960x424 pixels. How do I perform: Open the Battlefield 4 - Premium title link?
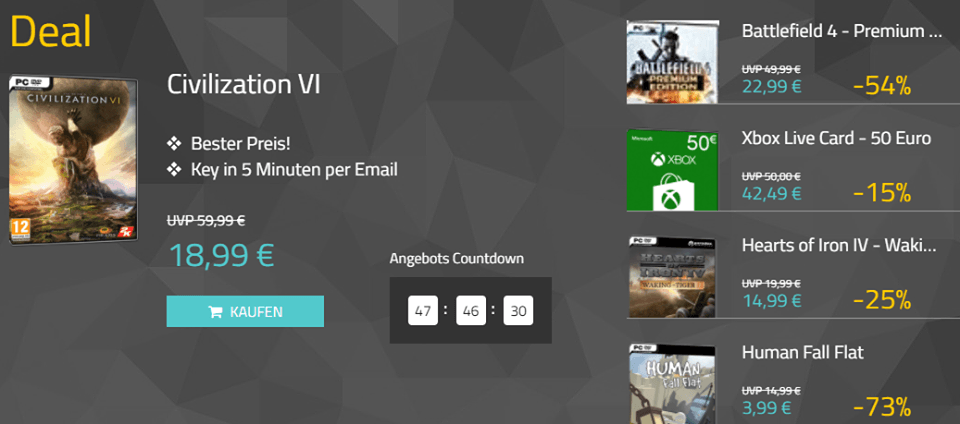(842, 31)
